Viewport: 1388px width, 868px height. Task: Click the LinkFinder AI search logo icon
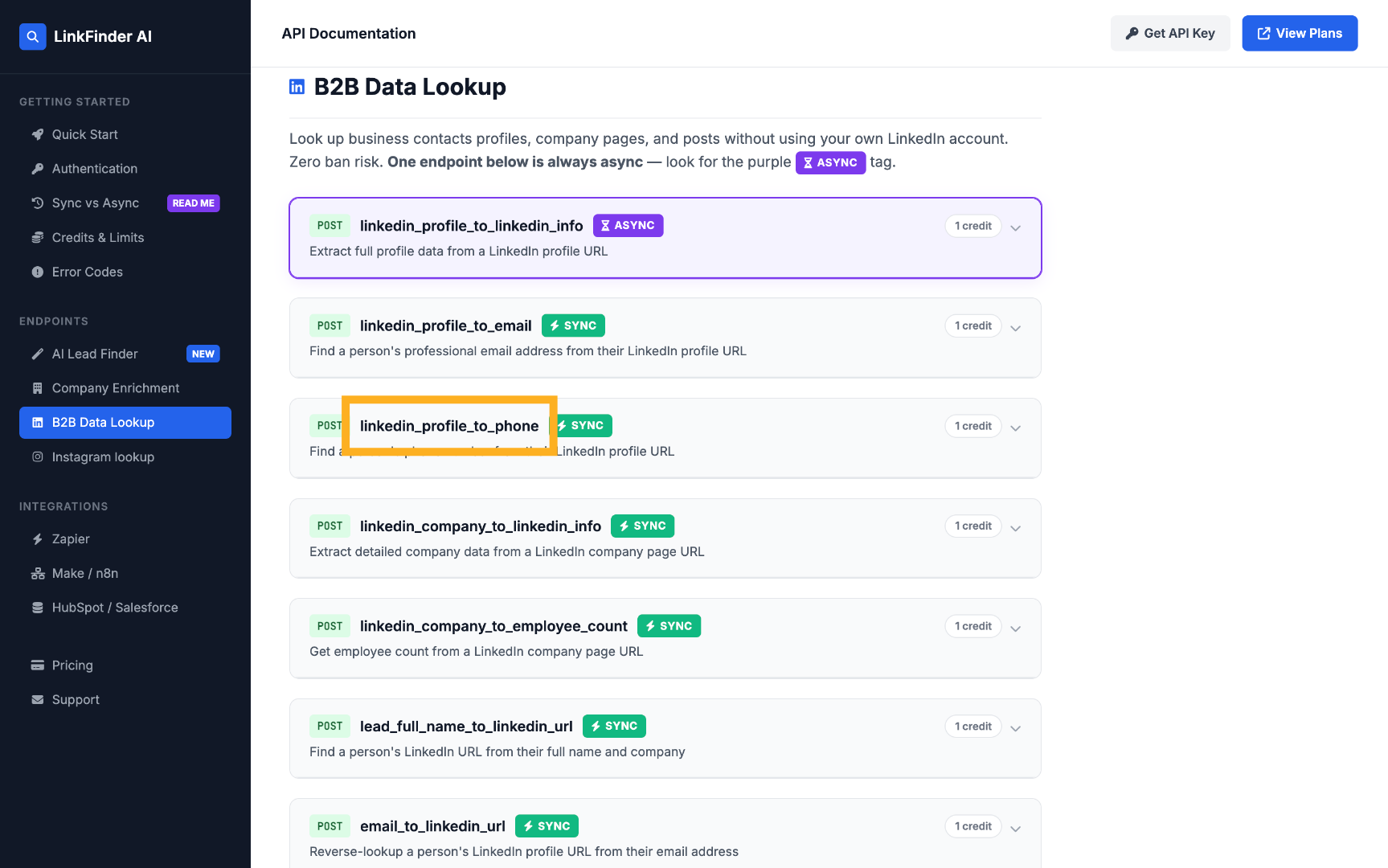pyautogui.click(x=33, y=36)
